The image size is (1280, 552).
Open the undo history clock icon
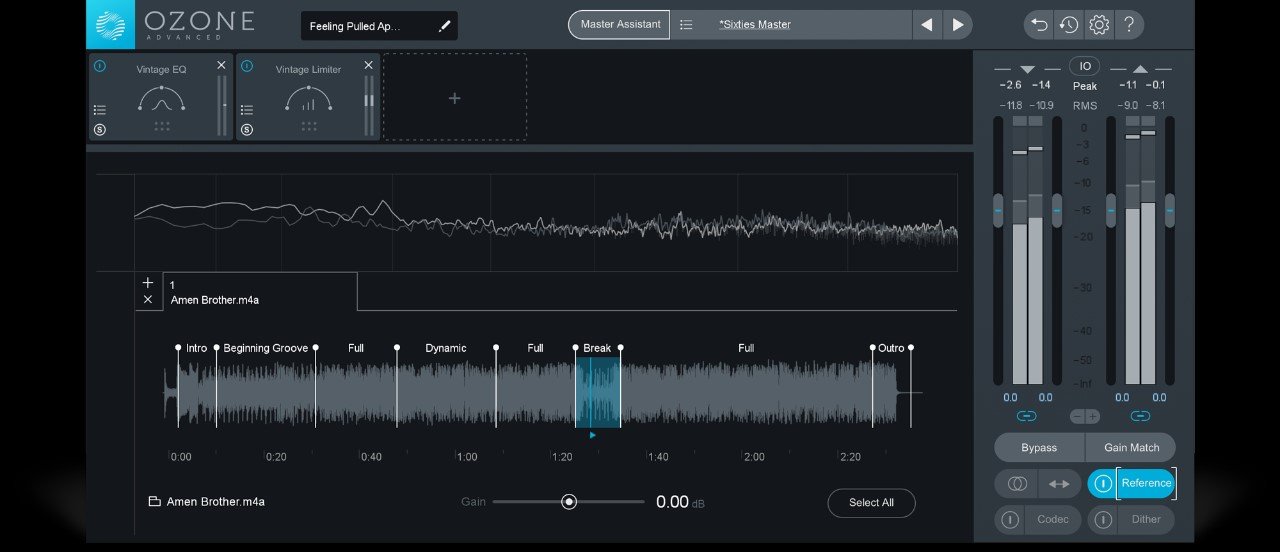click(1069, 25)
